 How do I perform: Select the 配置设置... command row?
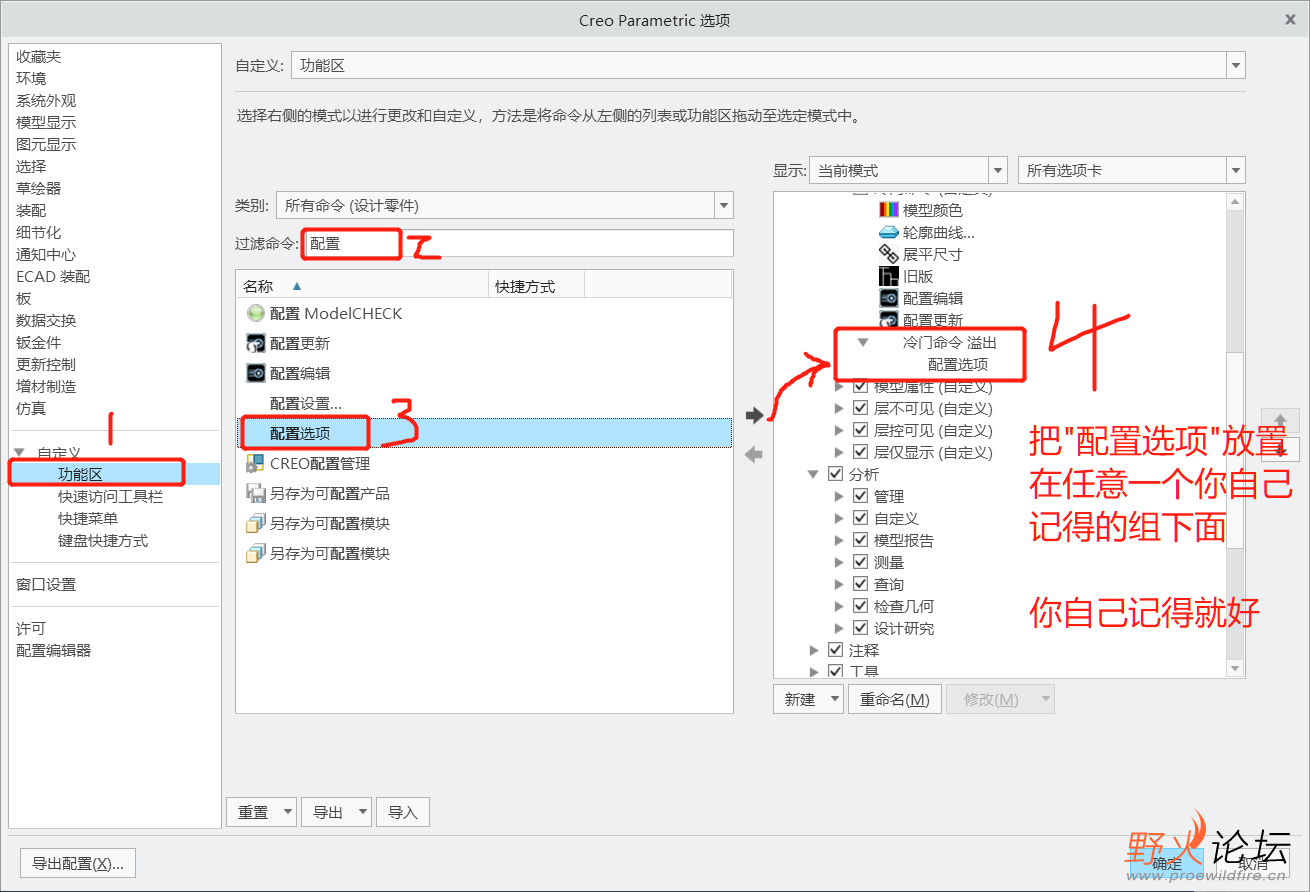(x=484, y=403)
